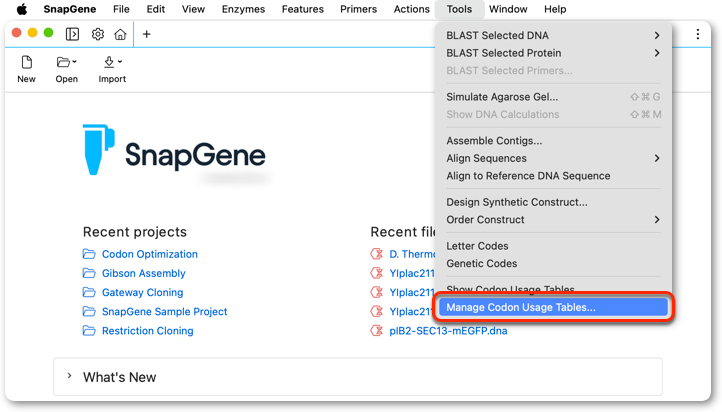This screenshot has width=722, height=412.
Task: Open the Edit menu
Action: pos(156,9)
